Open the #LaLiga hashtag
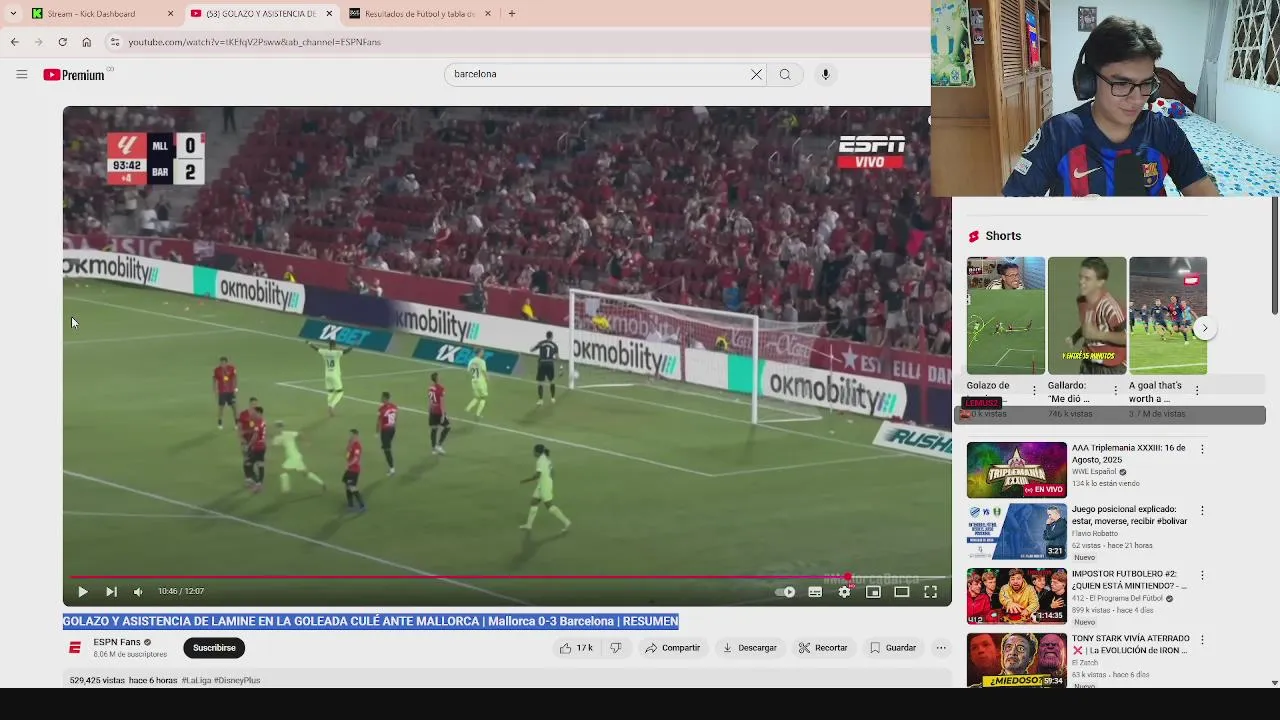1280x720 pixels. 195,680
